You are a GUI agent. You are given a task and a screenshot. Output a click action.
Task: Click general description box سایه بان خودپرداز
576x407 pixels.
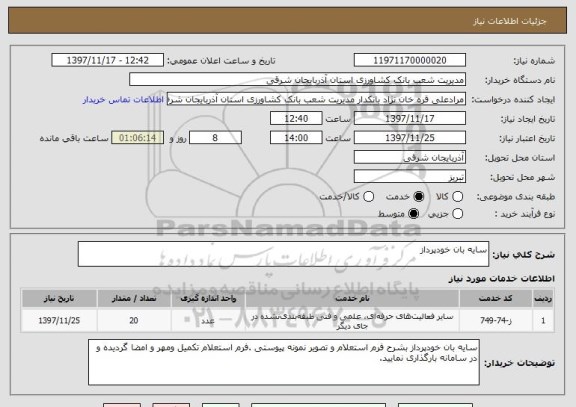pos(283,254)
